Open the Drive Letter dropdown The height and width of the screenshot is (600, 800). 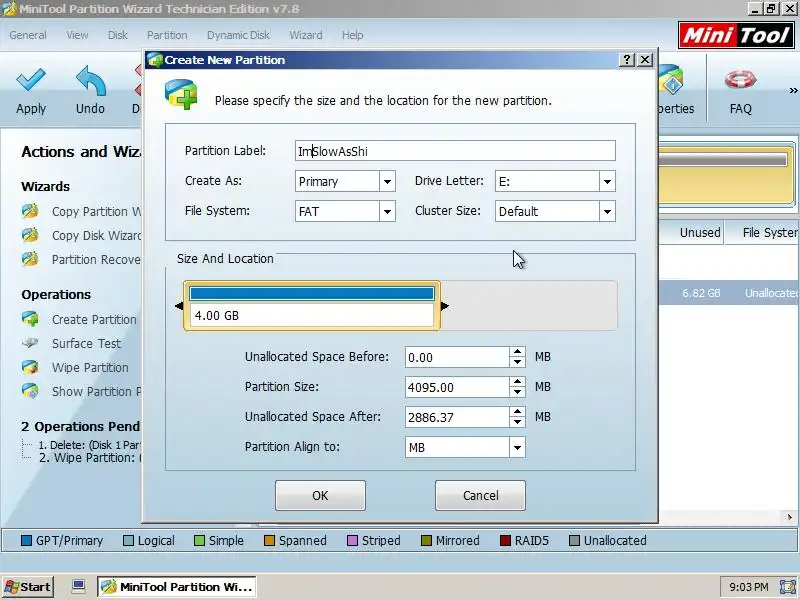click(x=607, y=181)
